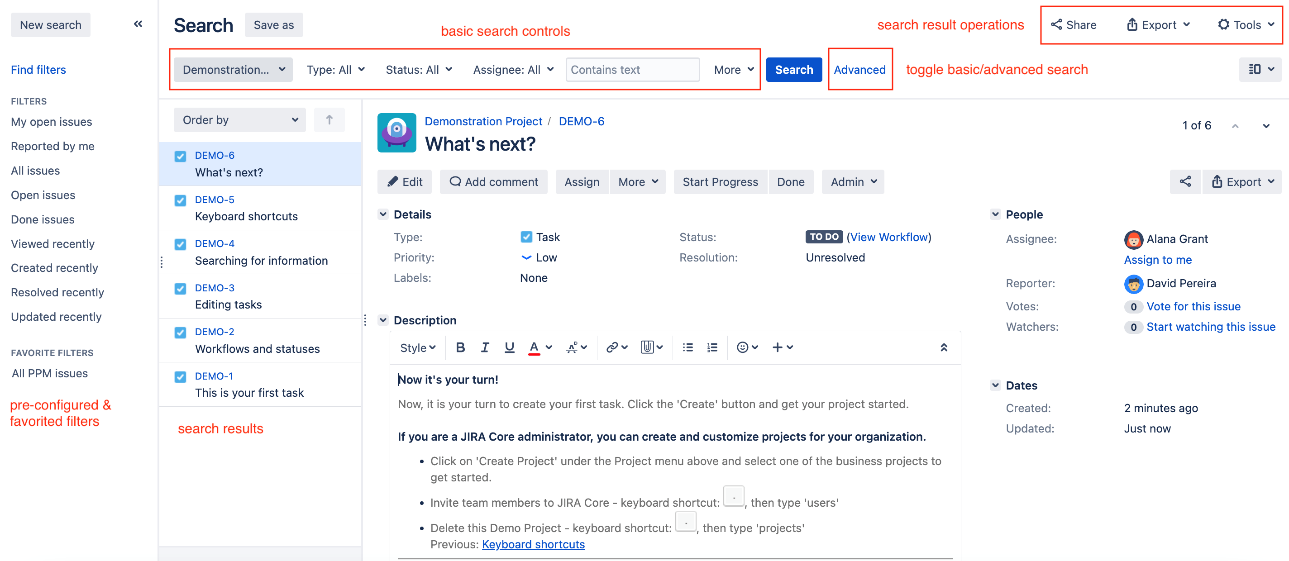1289x561 pixels.
Task: Collapse the filters sidebar with double chevron
Action: click(138, 25)
